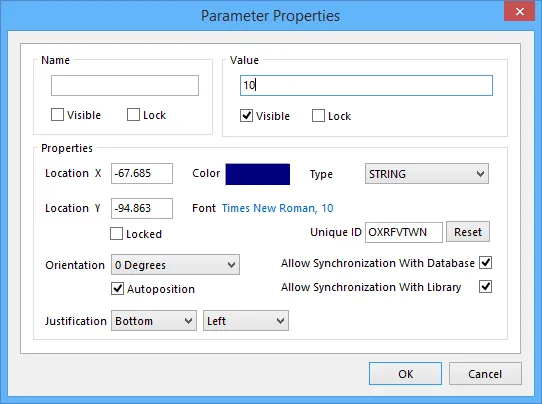Toggle the Locked checkbox under Location Y
This screenshot has width=542, height=404.
pos(116,234)
